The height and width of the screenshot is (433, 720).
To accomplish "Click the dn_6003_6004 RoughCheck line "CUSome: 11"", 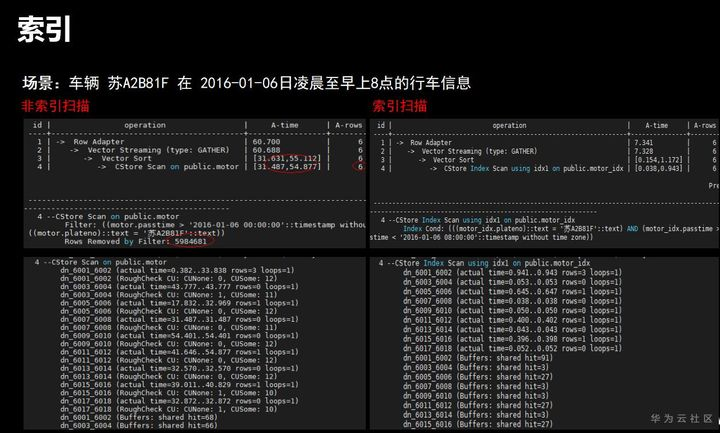I will pyautogui.click(x=169, y=295).
